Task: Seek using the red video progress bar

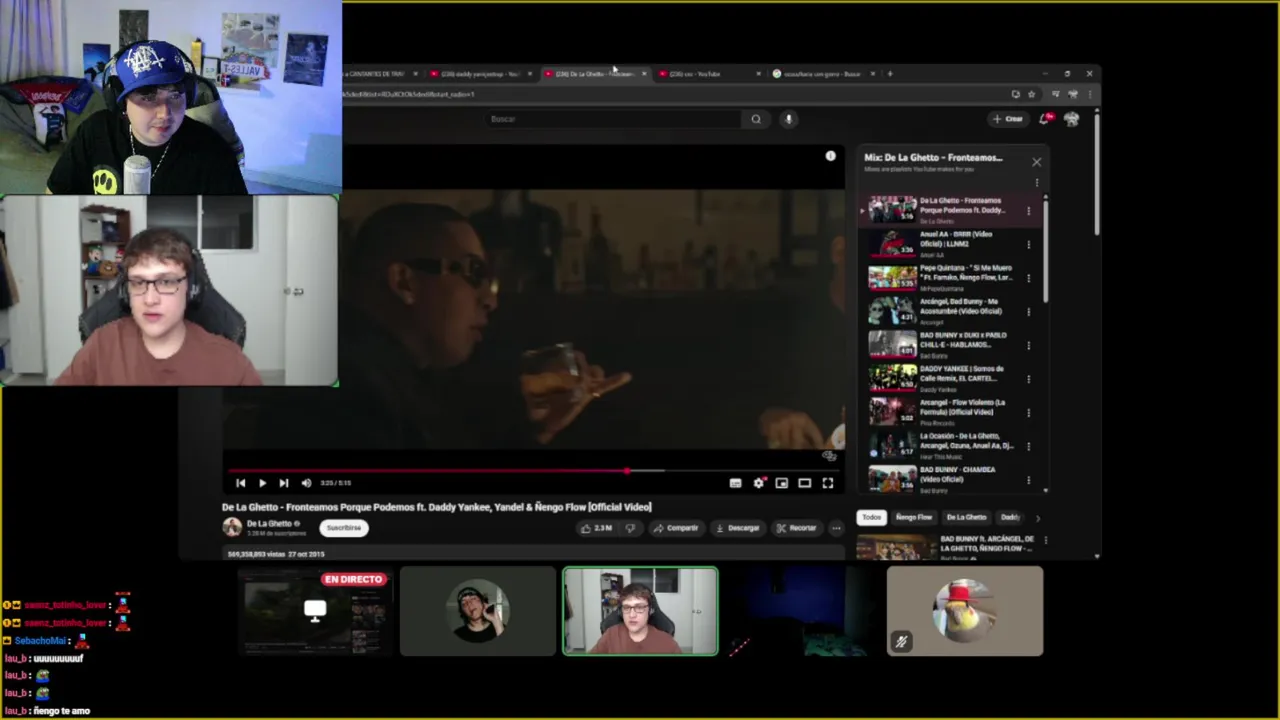Action: pos(535,470)
